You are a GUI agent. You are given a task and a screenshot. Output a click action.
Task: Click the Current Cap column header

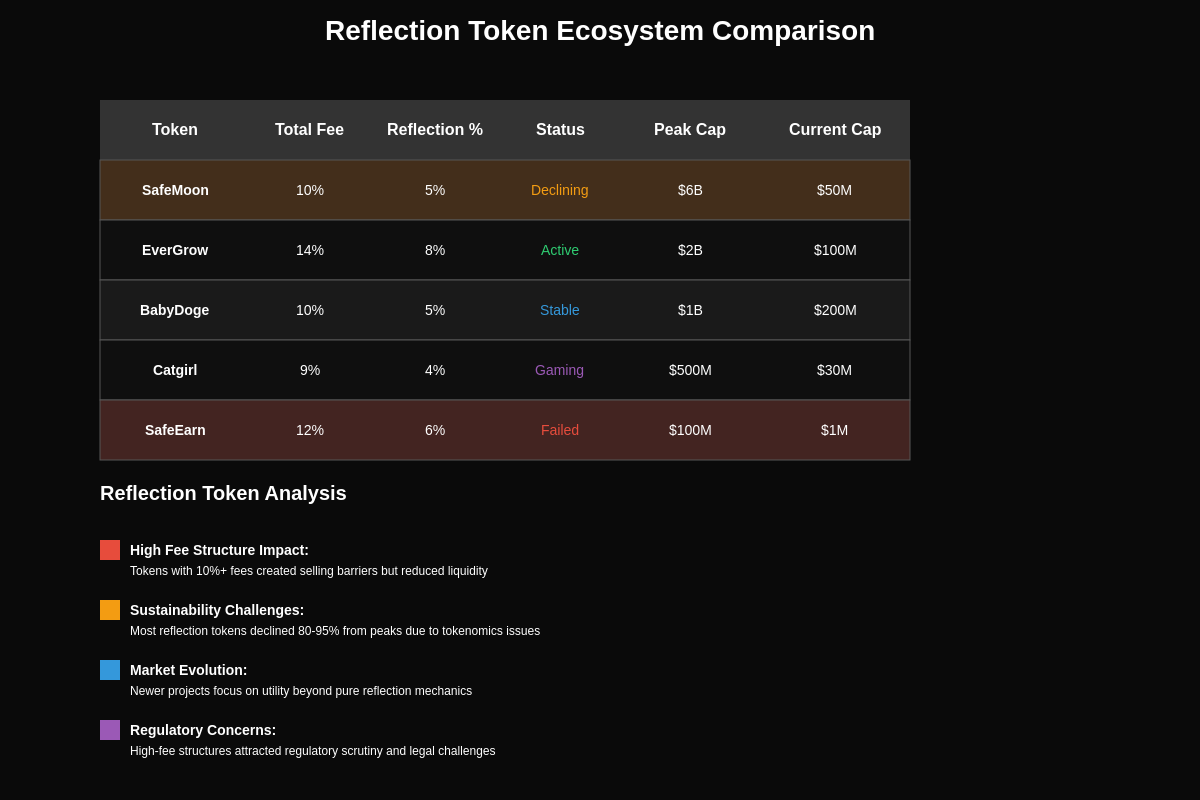coord(835,130)
